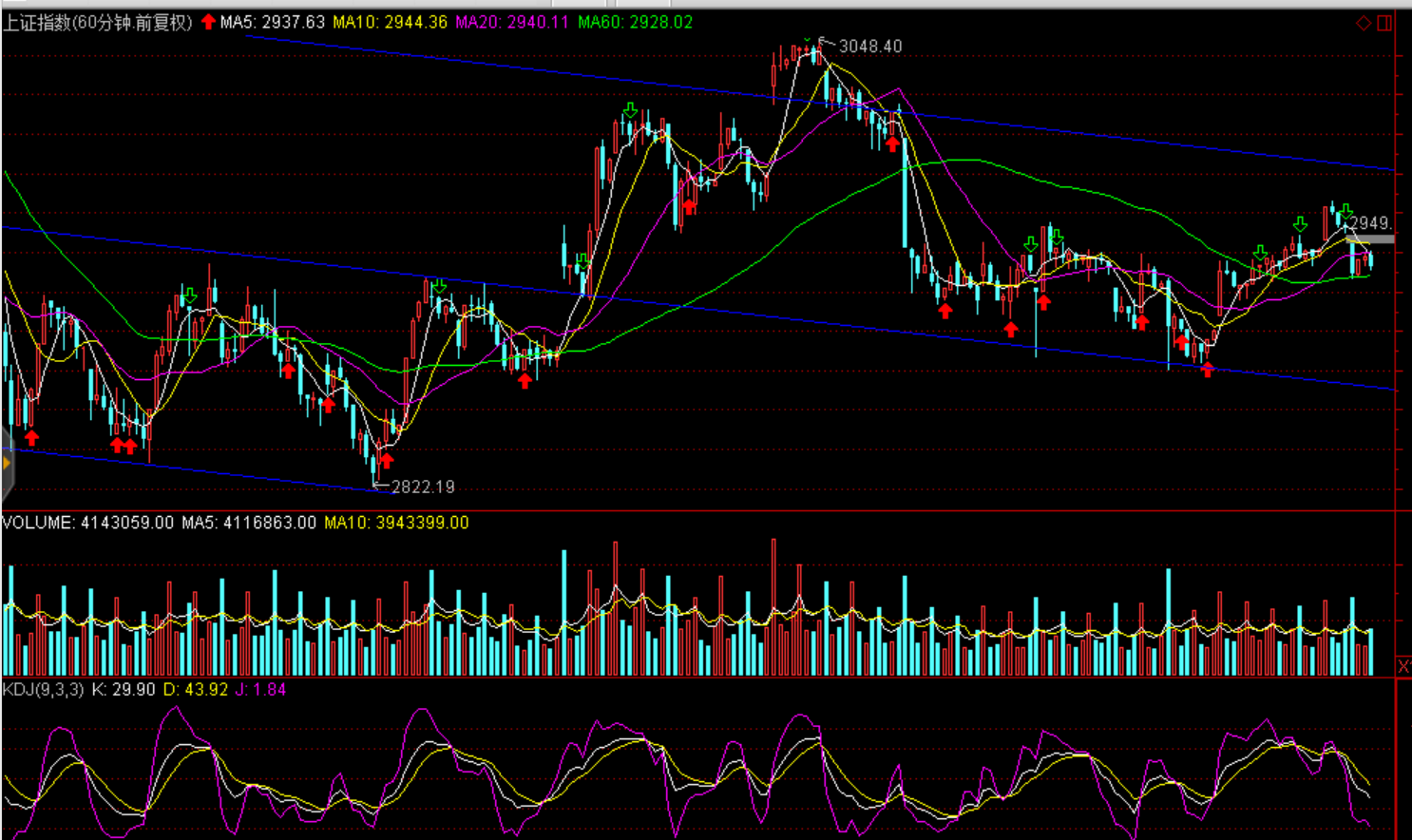This screenshot has width=1412, height=840.
Task: Click the red buy arrow below the 2822.19 low
Action: point(387,461)
